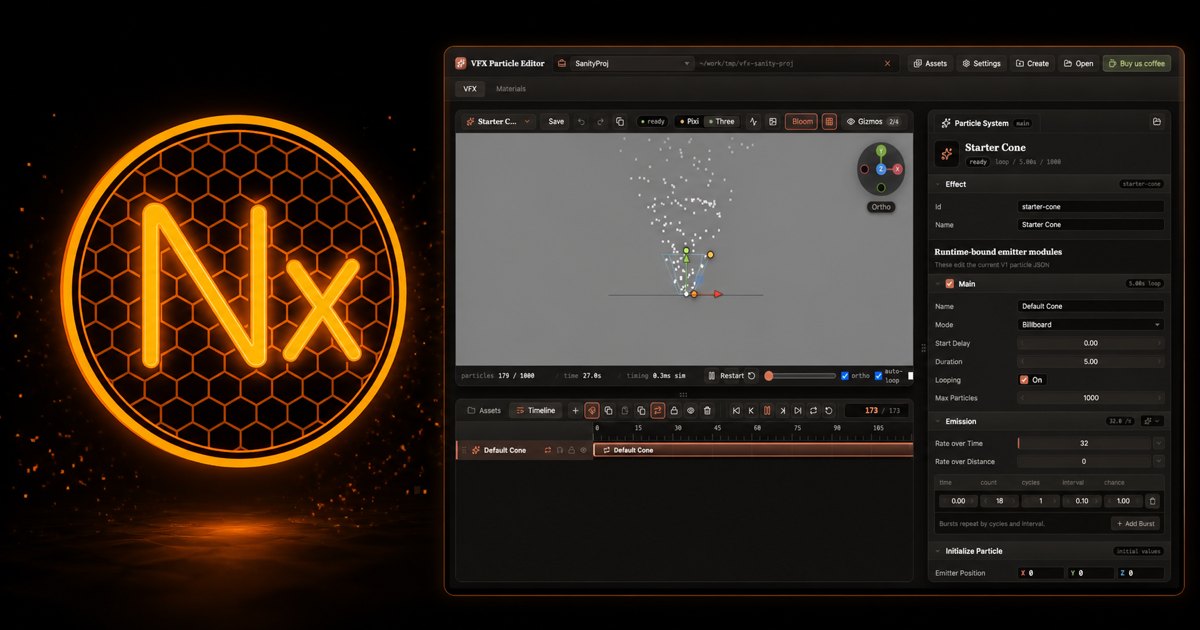
Task: Collapse the Emission section
Action: 938,421
